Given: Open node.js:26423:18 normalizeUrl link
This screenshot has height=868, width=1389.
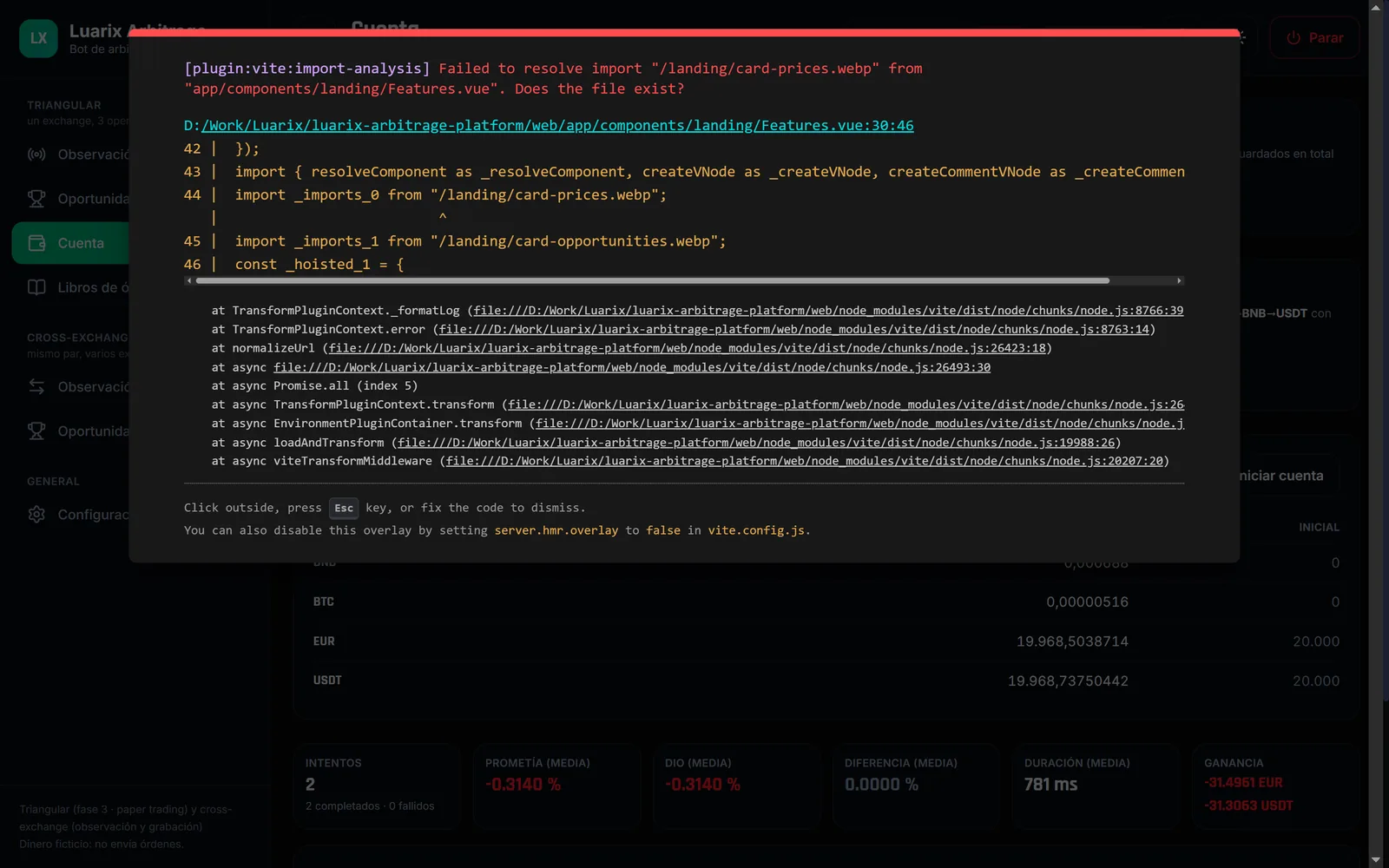Looking at the screenshot, I should click(687, 348).
